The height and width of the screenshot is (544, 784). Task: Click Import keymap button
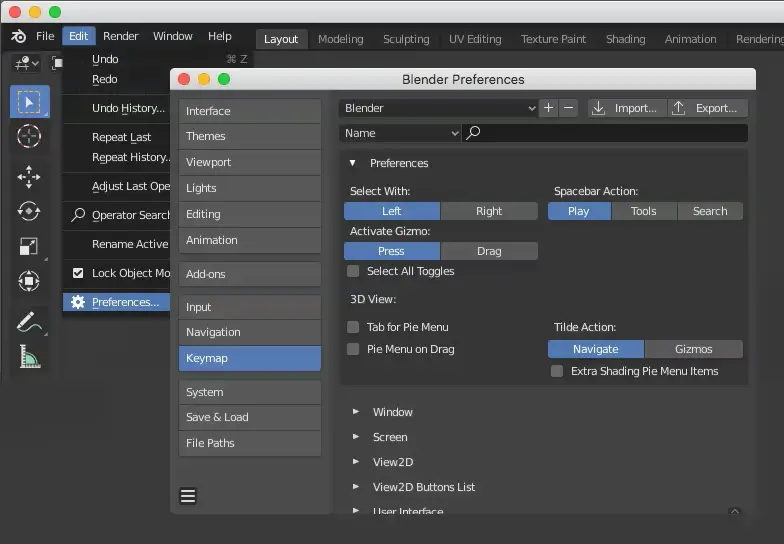[x=628, y=108]
